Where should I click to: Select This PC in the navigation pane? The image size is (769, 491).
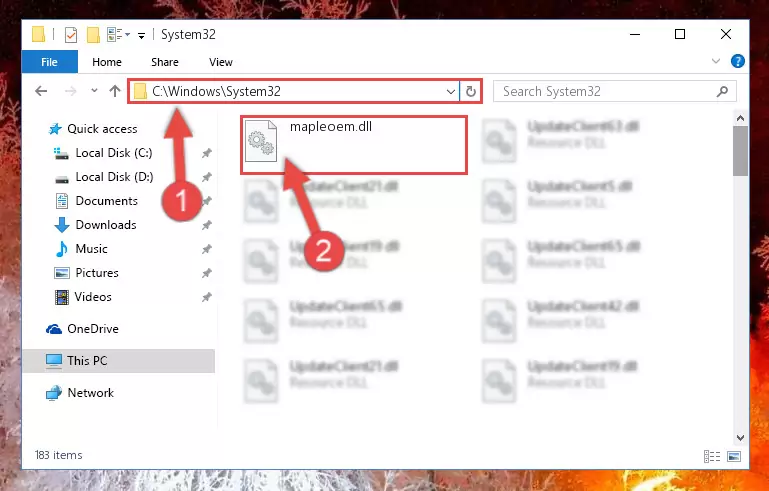tap(119, 361)
